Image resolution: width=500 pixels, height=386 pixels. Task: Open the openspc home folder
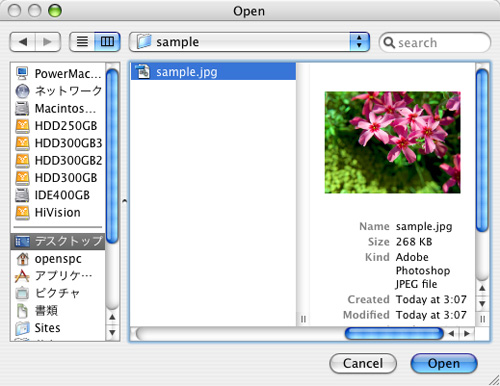58,259
